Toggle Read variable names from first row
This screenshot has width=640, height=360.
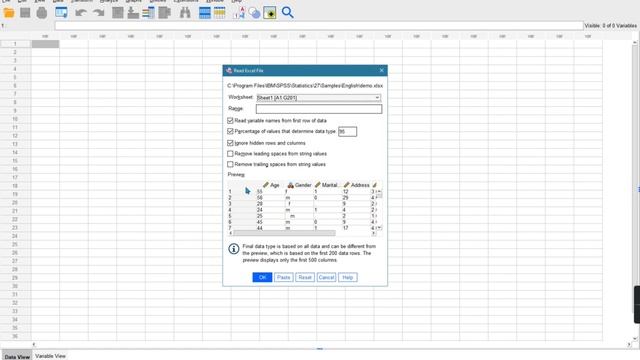[230, 120]
